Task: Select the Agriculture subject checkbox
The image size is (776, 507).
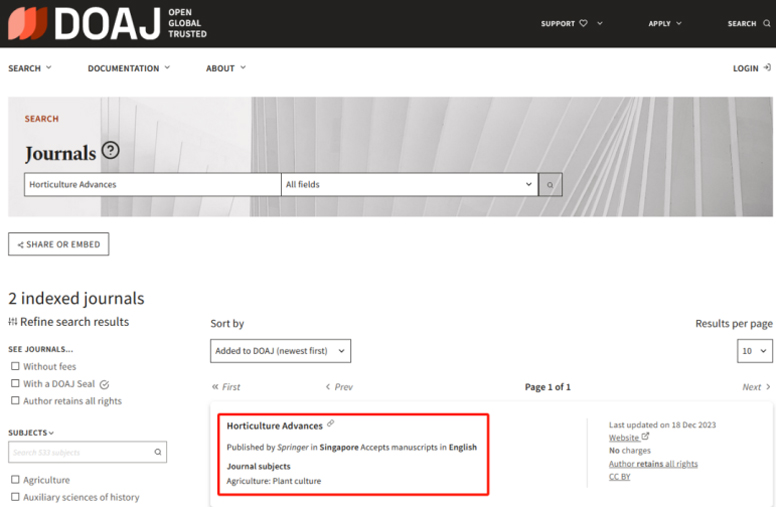Action: (15, 481)
